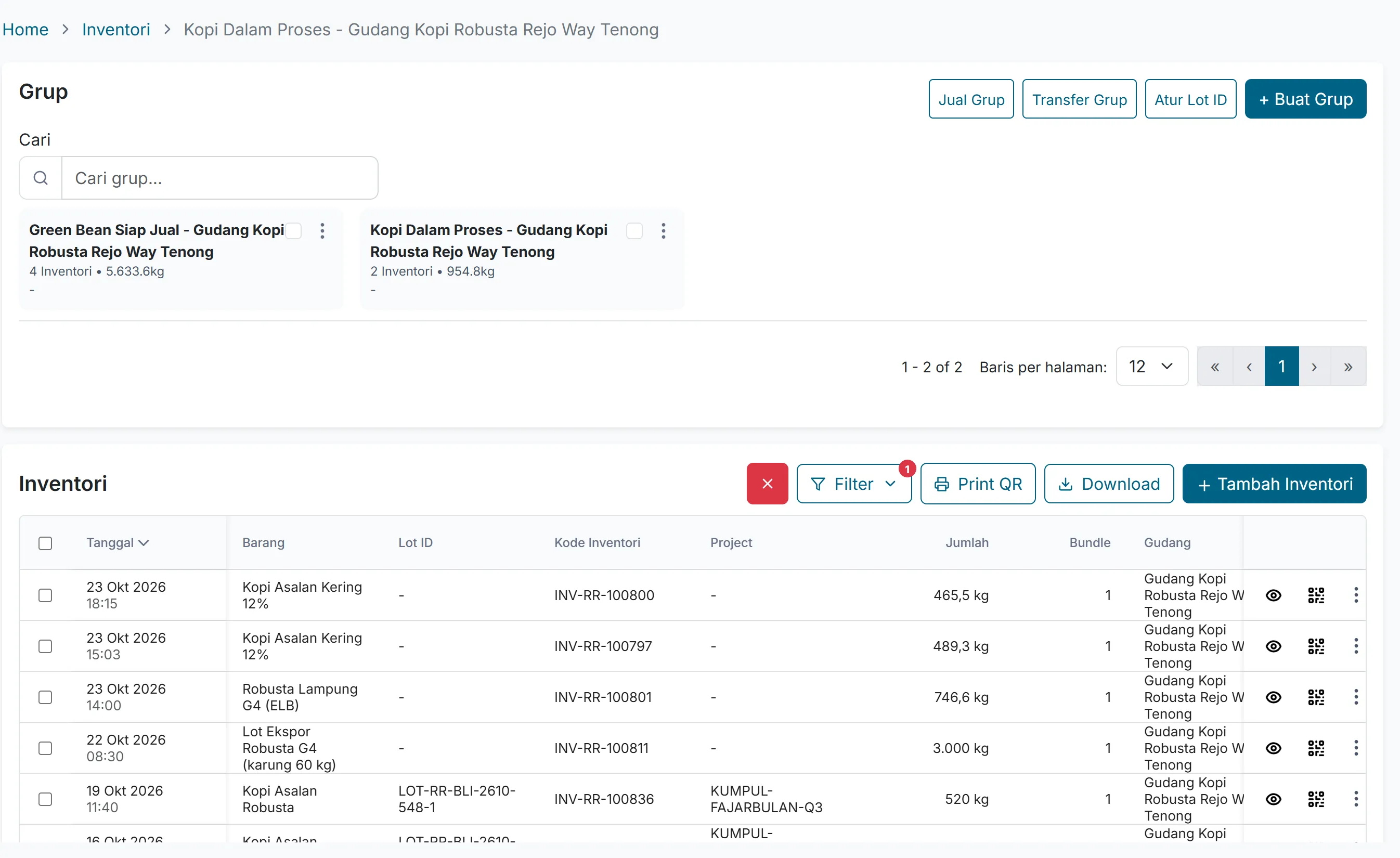The height and width of the screenshot is (858, 1400).
Task: Sort by the Tanggal column header
Action: (117, 543)
